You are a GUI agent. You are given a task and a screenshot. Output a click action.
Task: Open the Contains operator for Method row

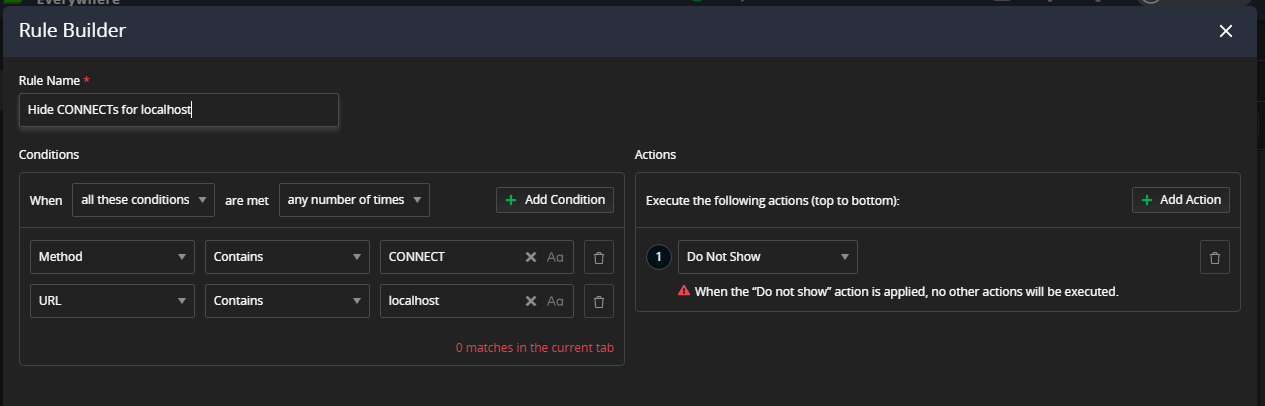point(287,257)
